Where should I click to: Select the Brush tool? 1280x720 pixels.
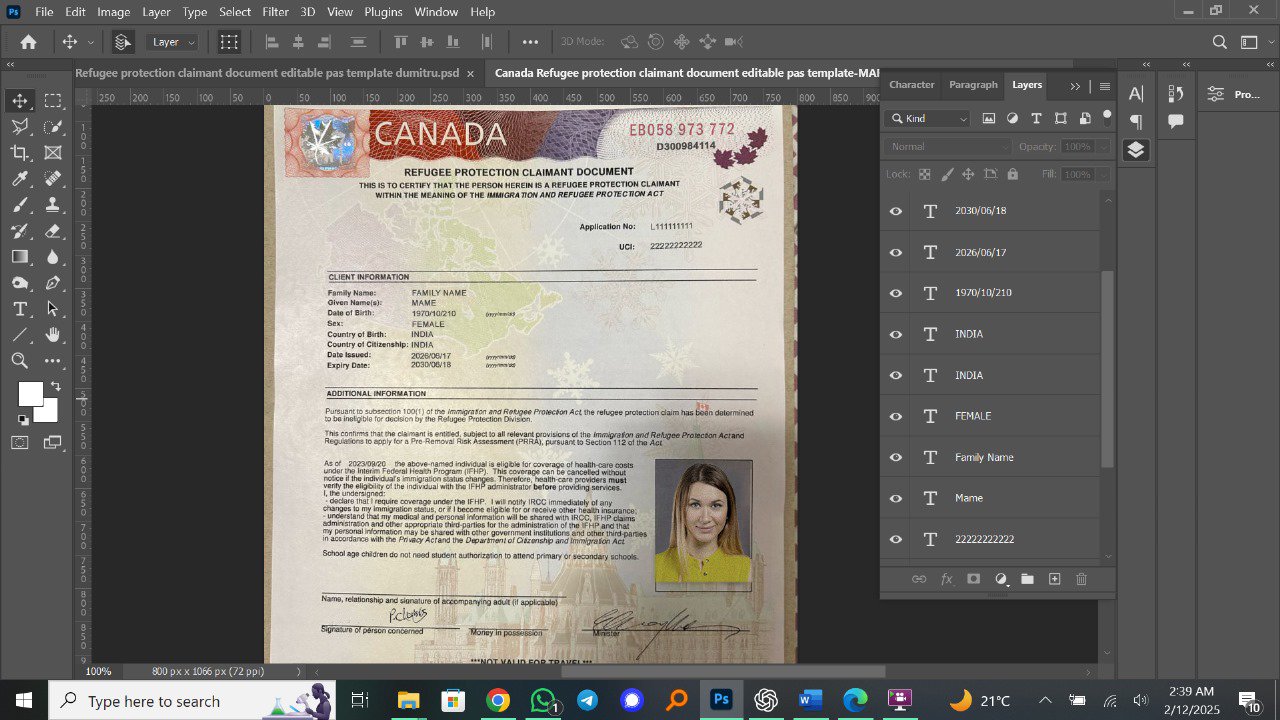(20, 205)
